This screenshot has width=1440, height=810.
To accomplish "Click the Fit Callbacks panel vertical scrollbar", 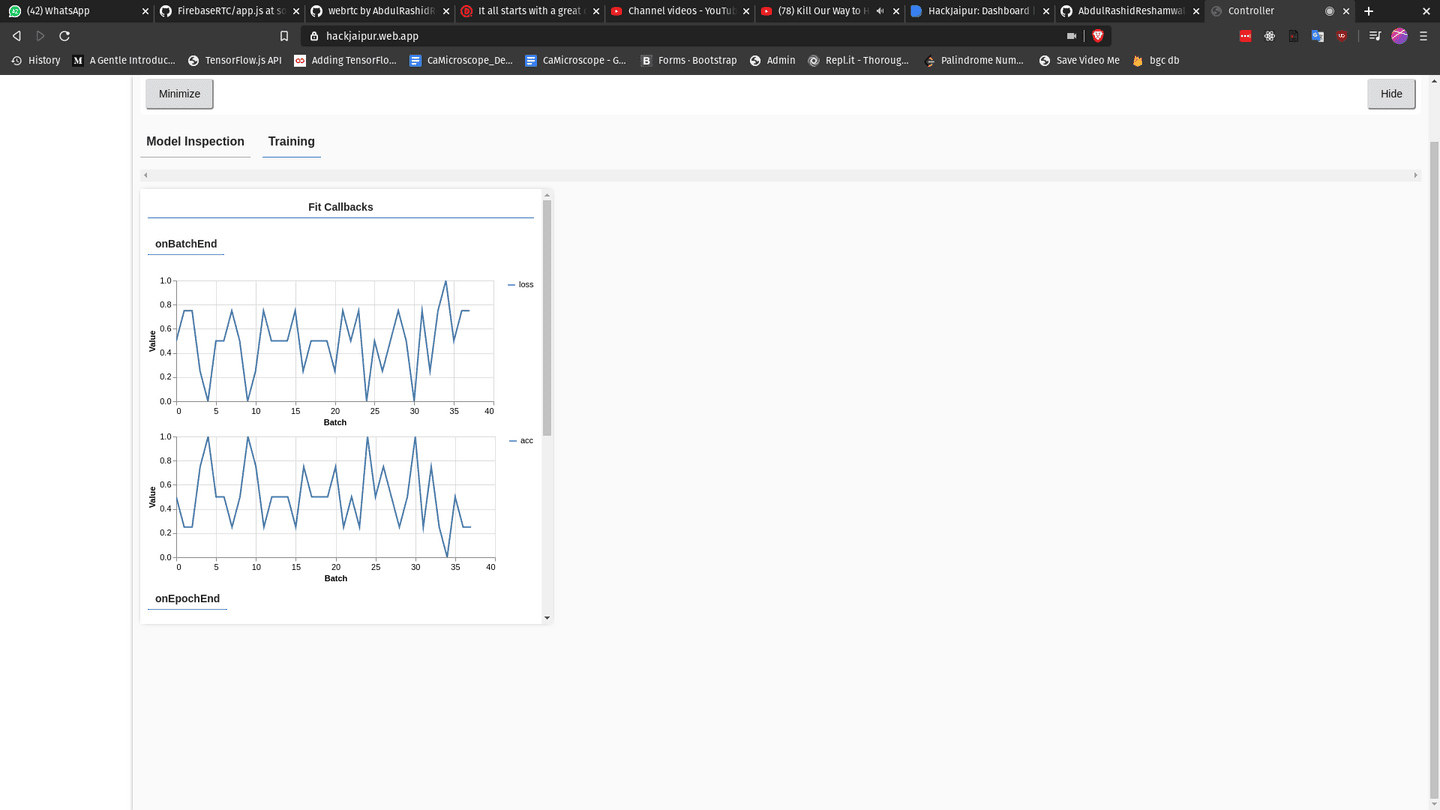I will coord(547,318).
